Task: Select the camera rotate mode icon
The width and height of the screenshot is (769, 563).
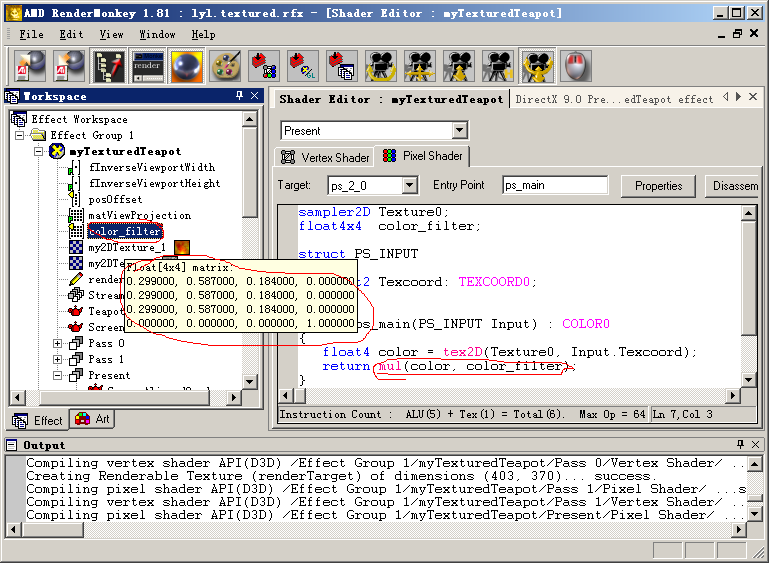Action: pyautogui.click(x=381, y=66)
